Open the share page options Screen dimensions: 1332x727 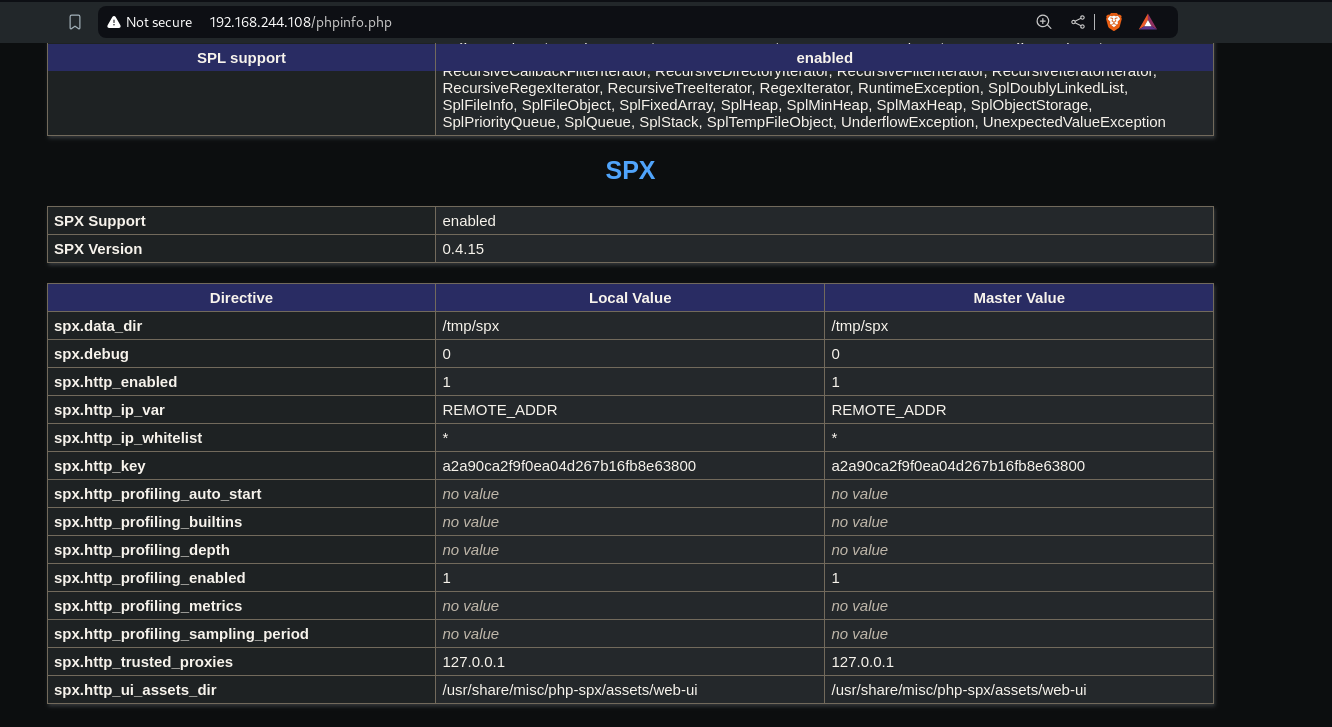pos(1077,21)
